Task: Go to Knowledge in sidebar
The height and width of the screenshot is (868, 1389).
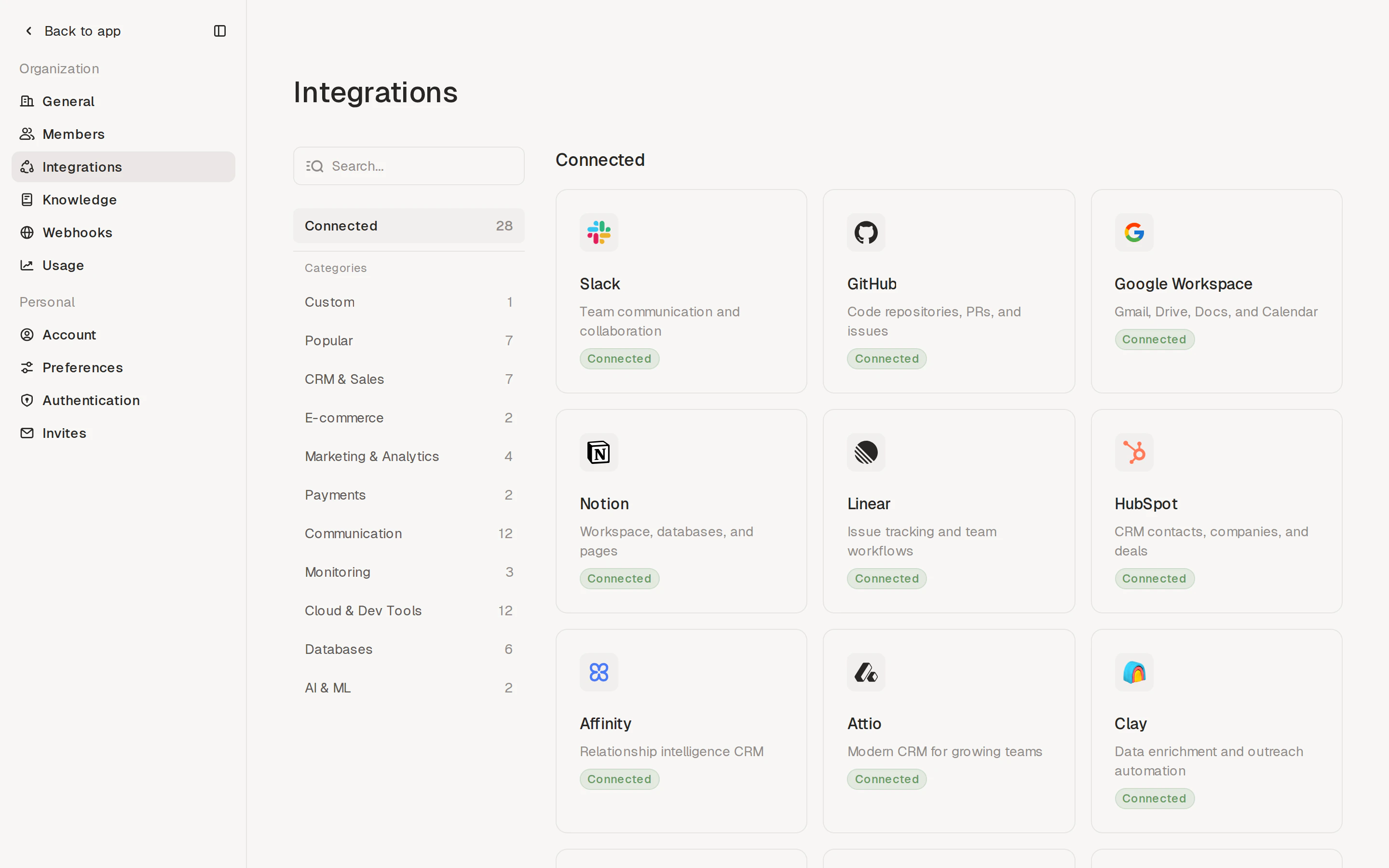Action: (123, 199)
